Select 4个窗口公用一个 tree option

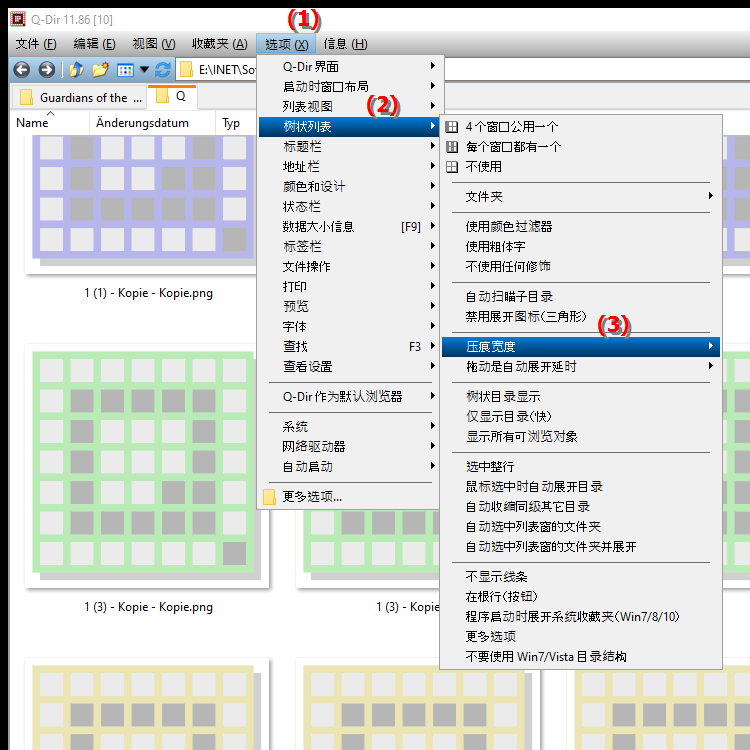click(x=511, y=127)
